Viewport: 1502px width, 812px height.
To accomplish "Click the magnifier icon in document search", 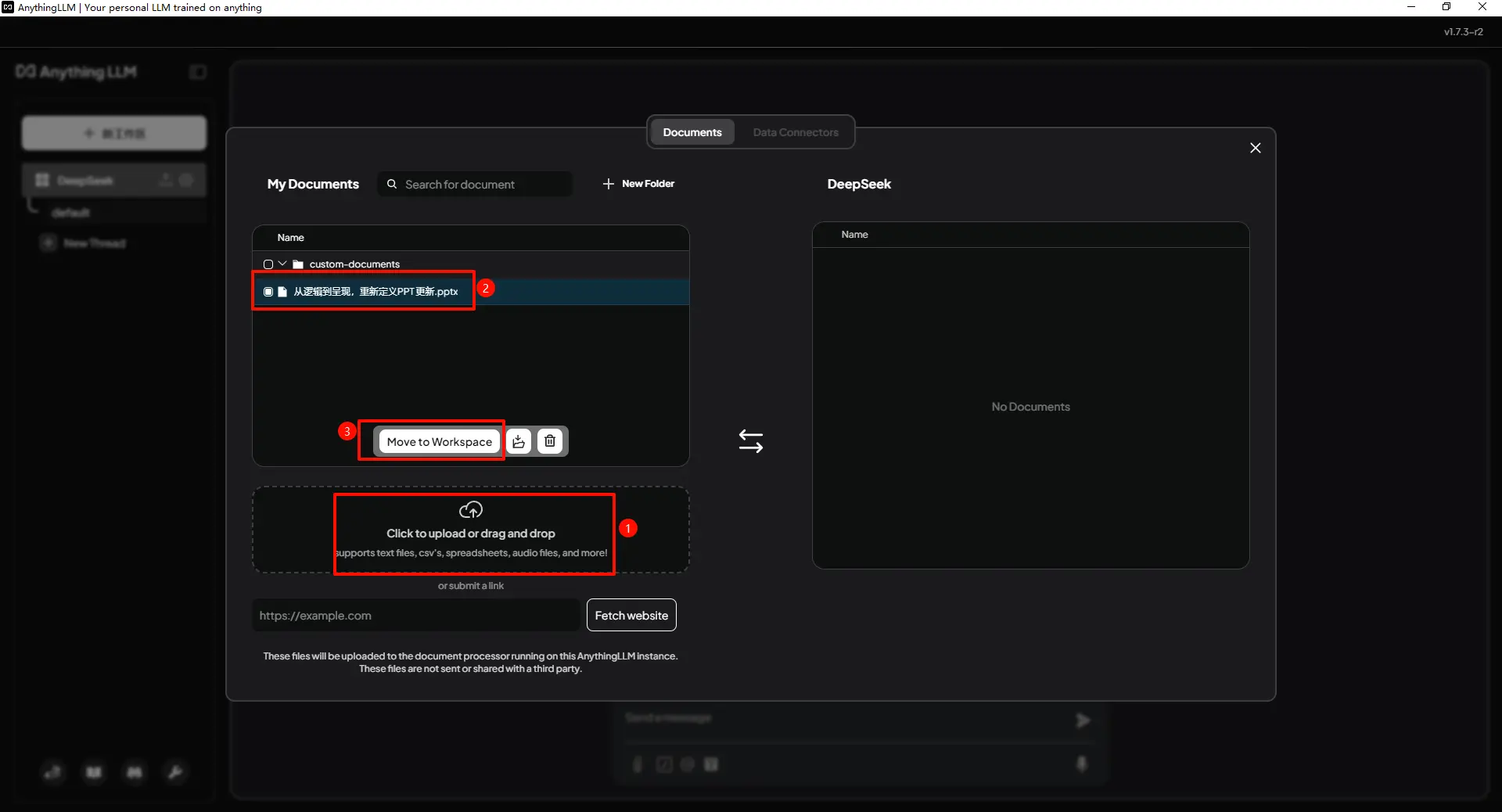I will pos(392,184).
